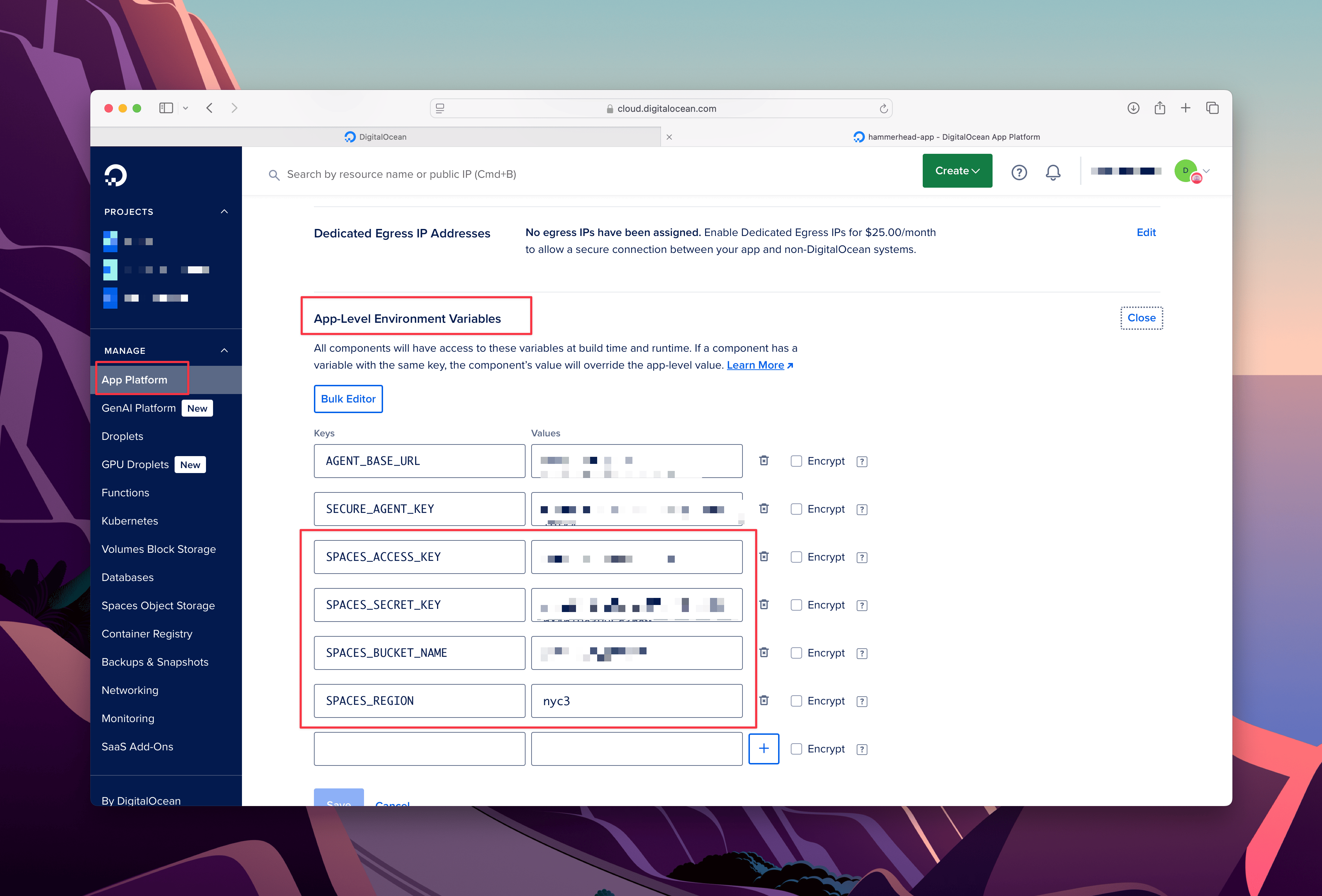Click the DigitalOcean logo in sidebar
The image size is (1322, 896).
click(115, 175)
